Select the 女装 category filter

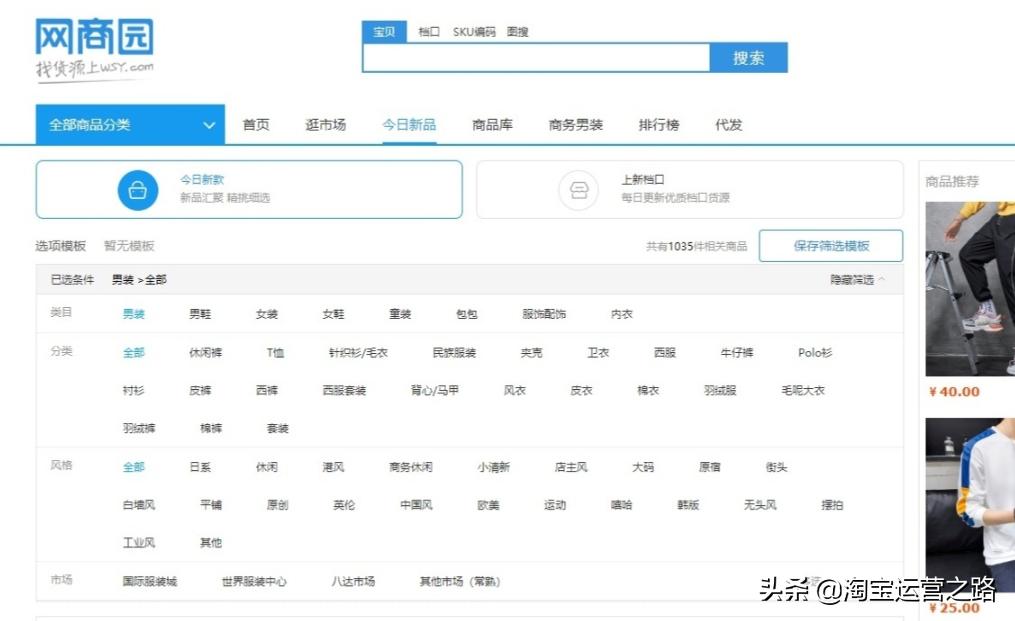click(266, 313)
